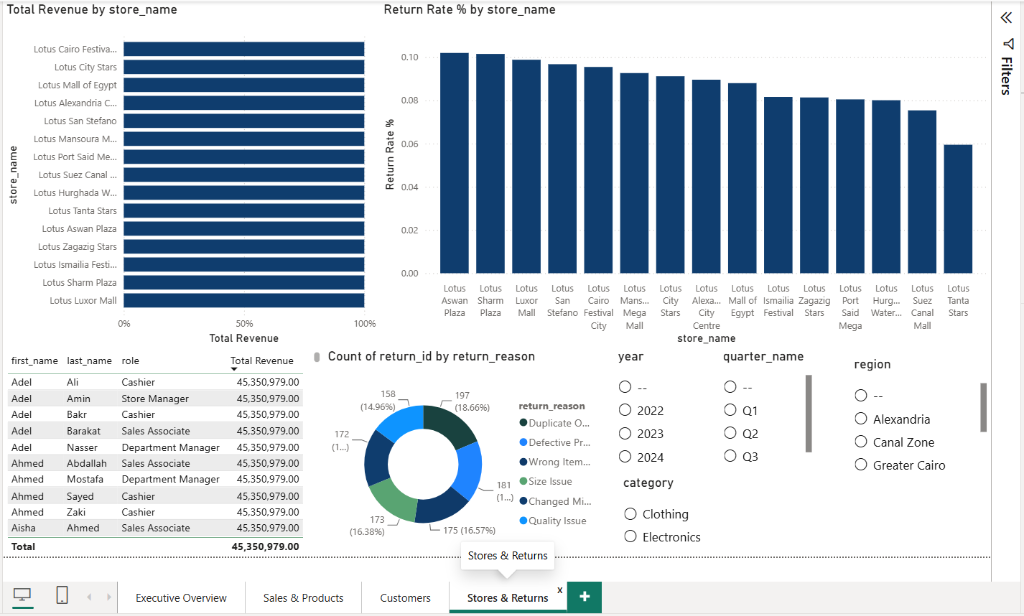Click Size Issue legend marker
The image size is (1024, 616).
523,481
